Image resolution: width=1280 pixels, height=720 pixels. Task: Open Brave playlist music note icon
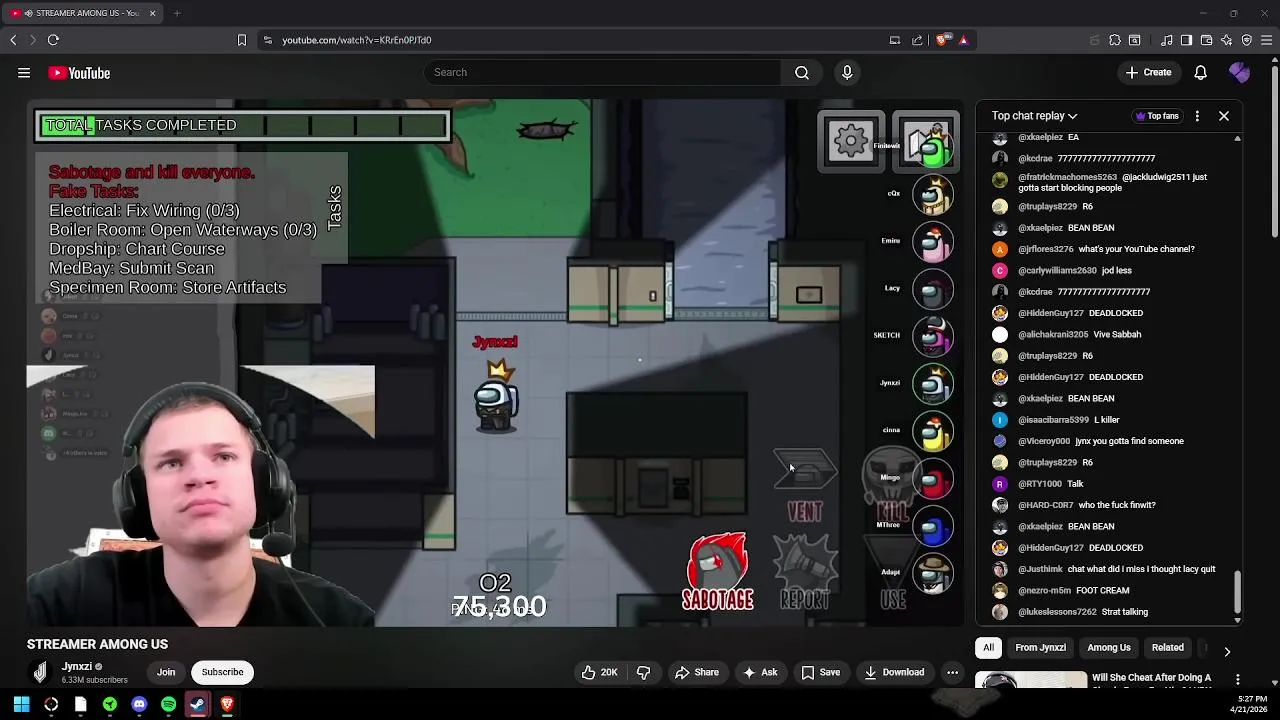coord(1167,40)
